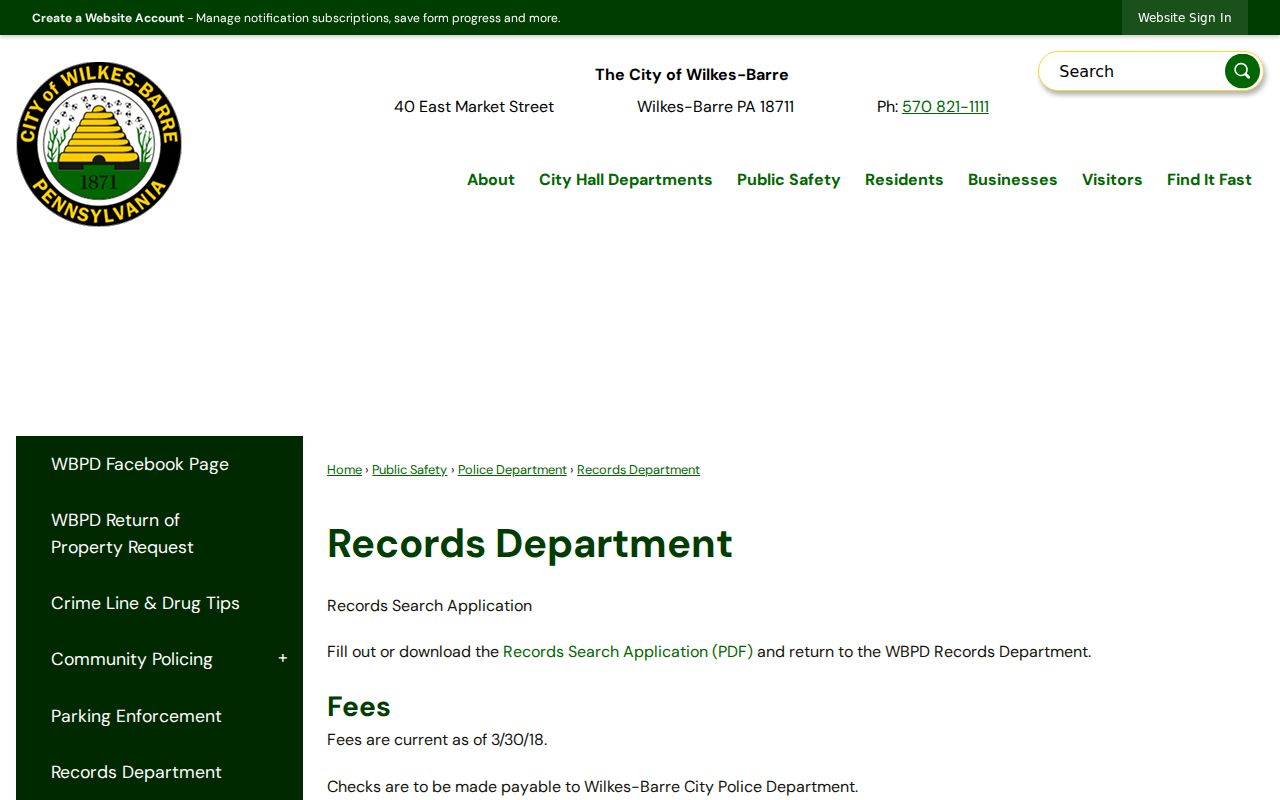Viewport: 1280px width, 800px height.
Task: Click the 'Wilkes-Barre PA 18711' text
Action: tap(716, 107)
